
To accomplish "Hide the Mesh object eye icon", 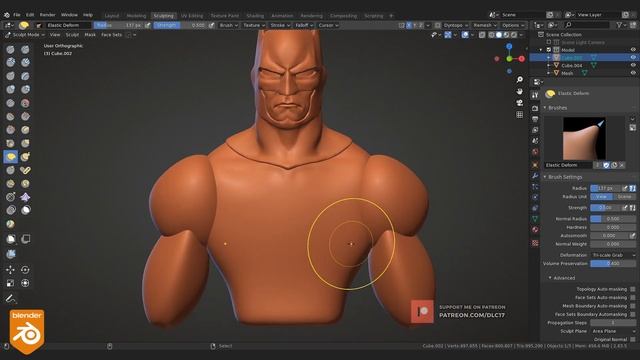I will pyautogui.click(x=633, y=73).
